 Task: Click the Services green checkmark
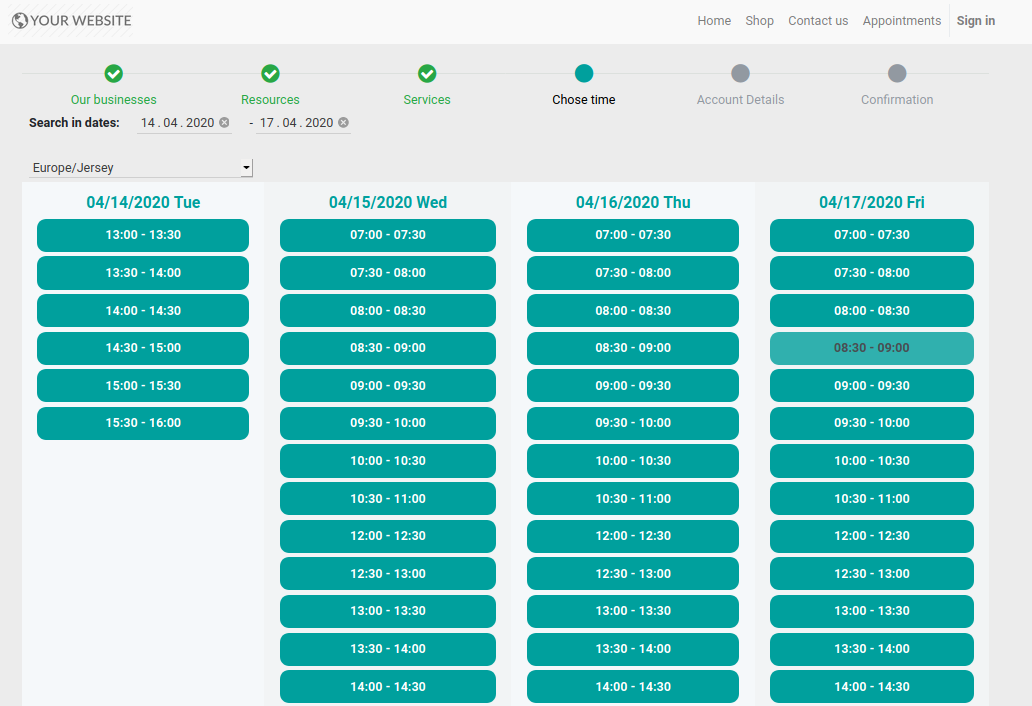(x=427, y=74)
